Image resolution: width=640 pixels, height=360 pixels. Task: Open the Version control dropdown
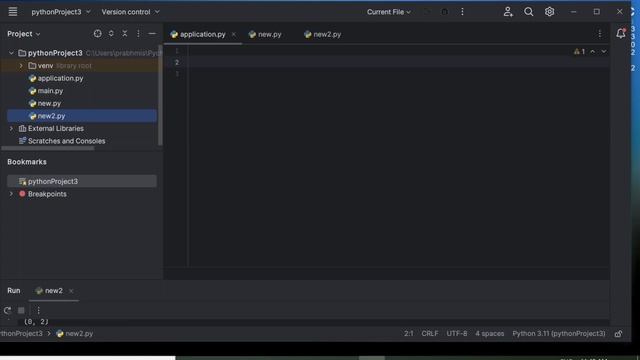tap(130, 12)
